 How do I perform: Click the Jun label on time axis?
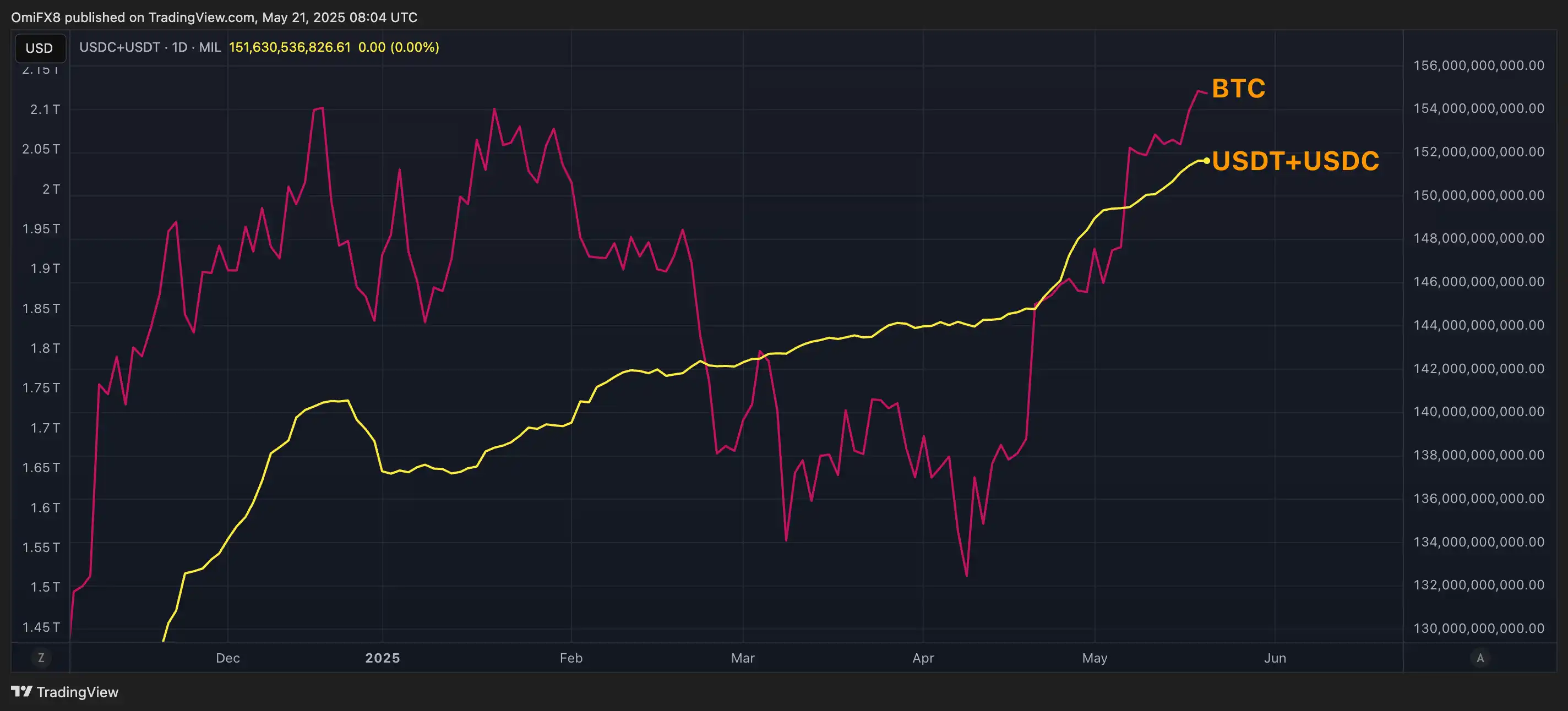click(1275, 658)
